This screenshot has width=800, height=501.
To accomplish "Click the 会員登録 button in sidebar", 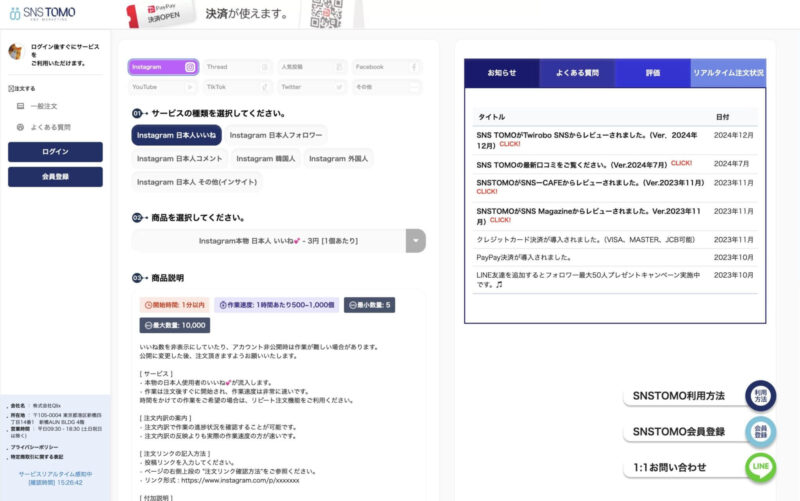I will (55, 177).
